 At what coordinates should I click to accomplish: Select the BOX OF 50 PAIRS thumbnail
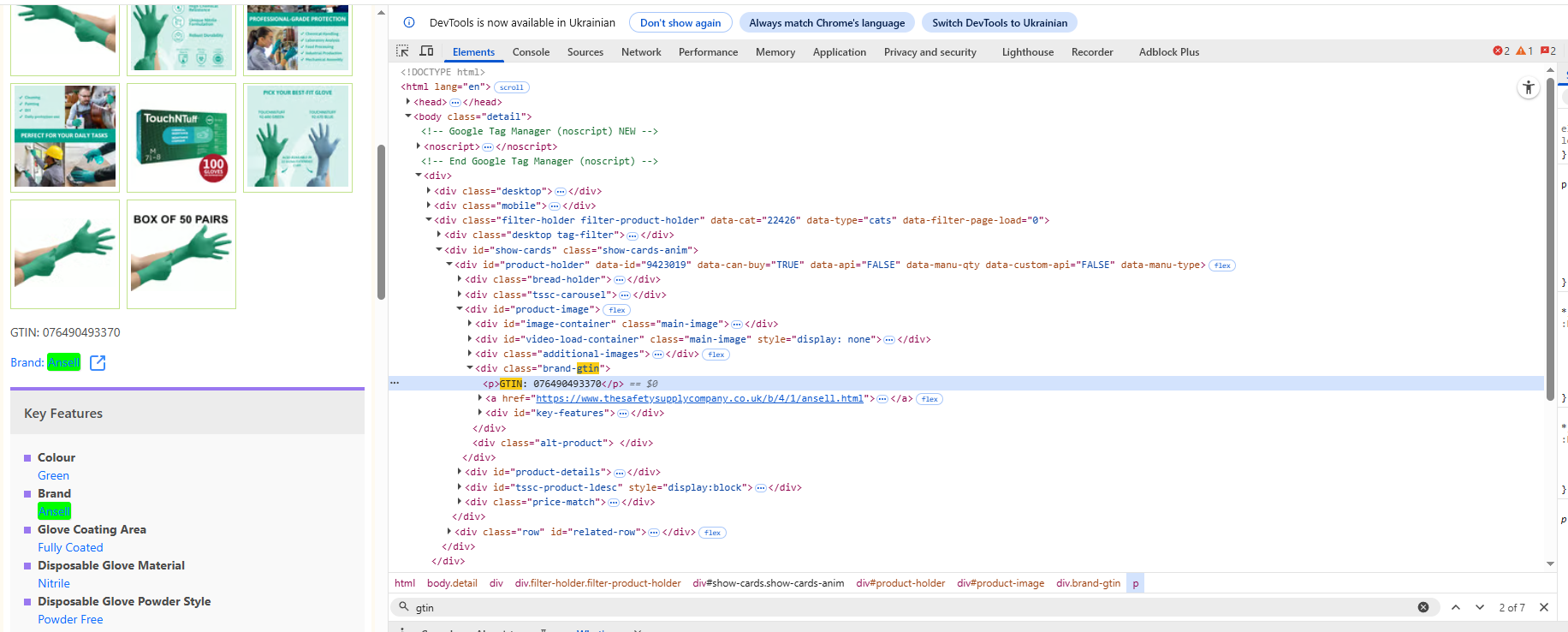(181, 254)
